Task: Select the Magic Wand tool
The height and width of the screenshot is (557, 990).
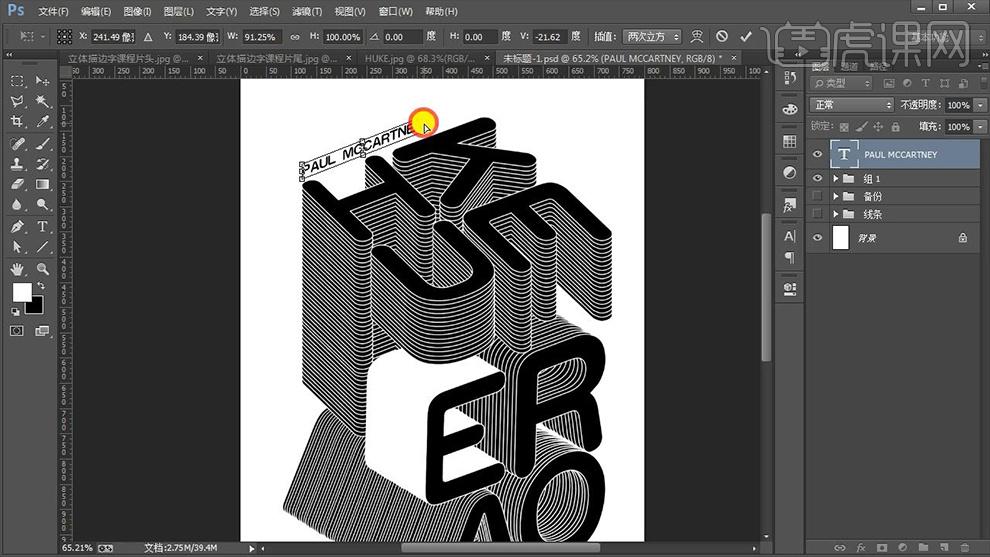Action: [x=42, y=101]
